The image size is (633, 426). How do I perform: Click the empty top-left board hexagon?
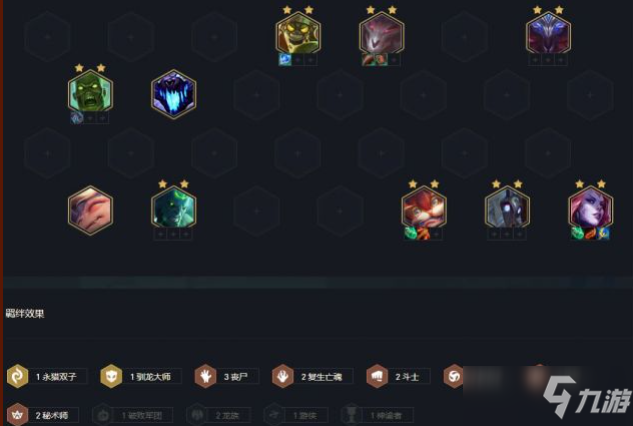pyautogui.click(x=48, y=36)
